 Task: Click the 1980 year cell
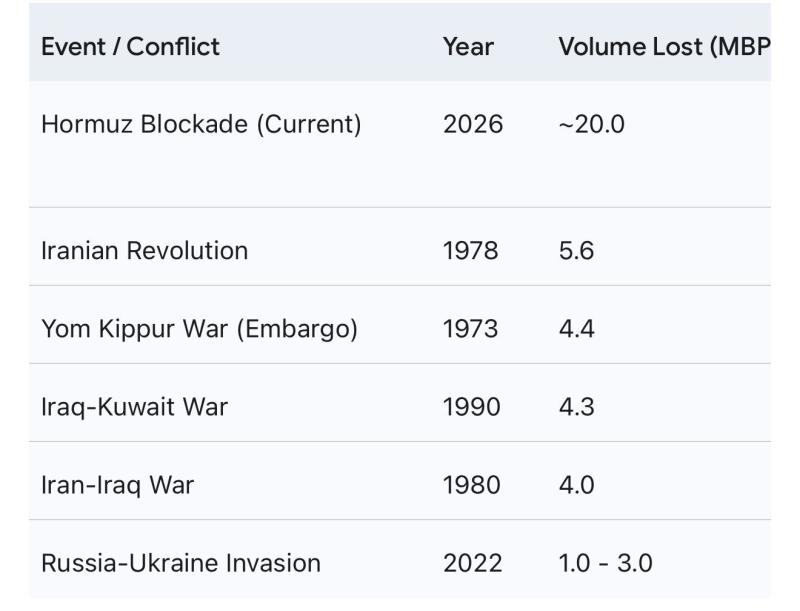(x=471, y=485)
